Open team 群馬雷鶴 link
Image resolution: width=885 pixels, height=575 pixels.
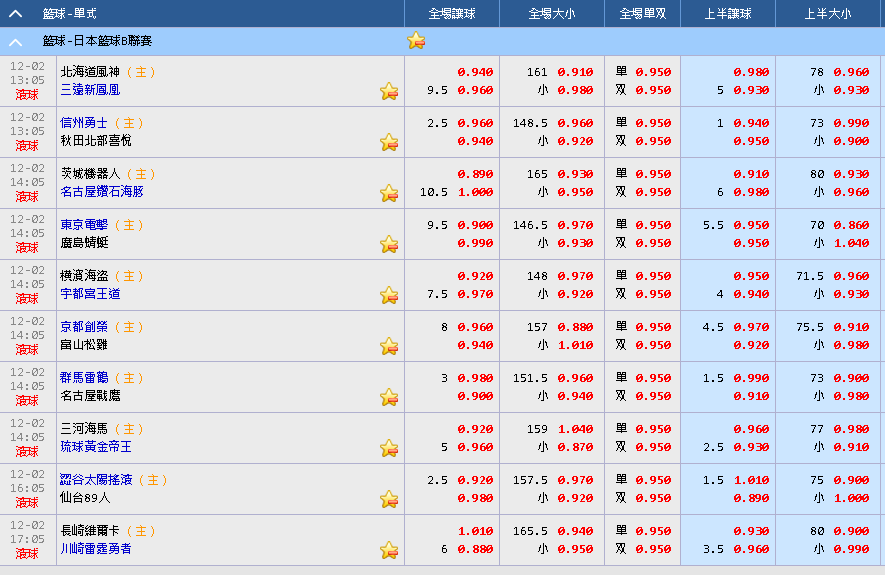(x=84, y=378)
